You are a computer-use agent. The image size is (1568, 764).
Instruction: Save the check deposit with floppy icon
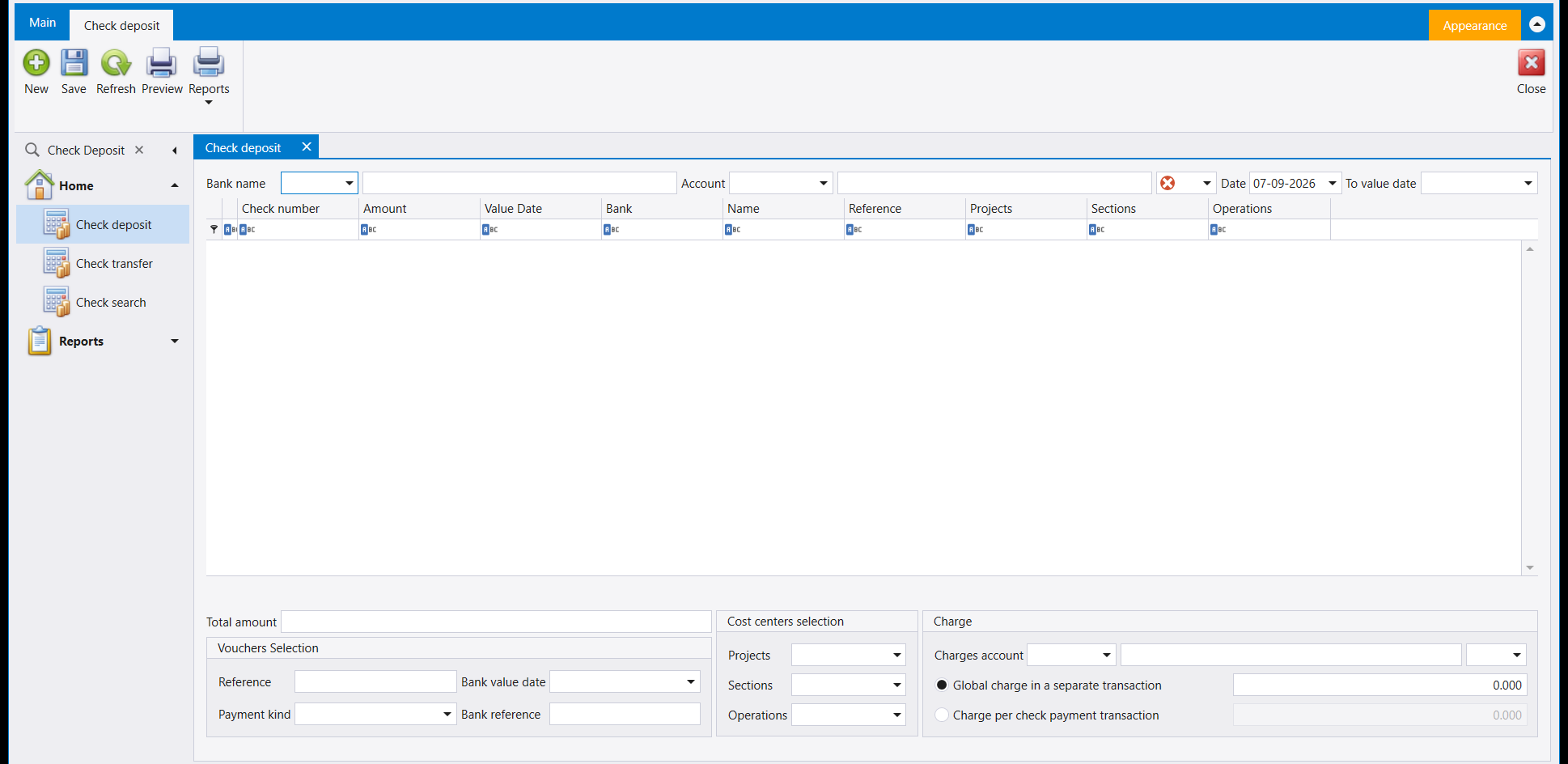[x=74, y=63]
